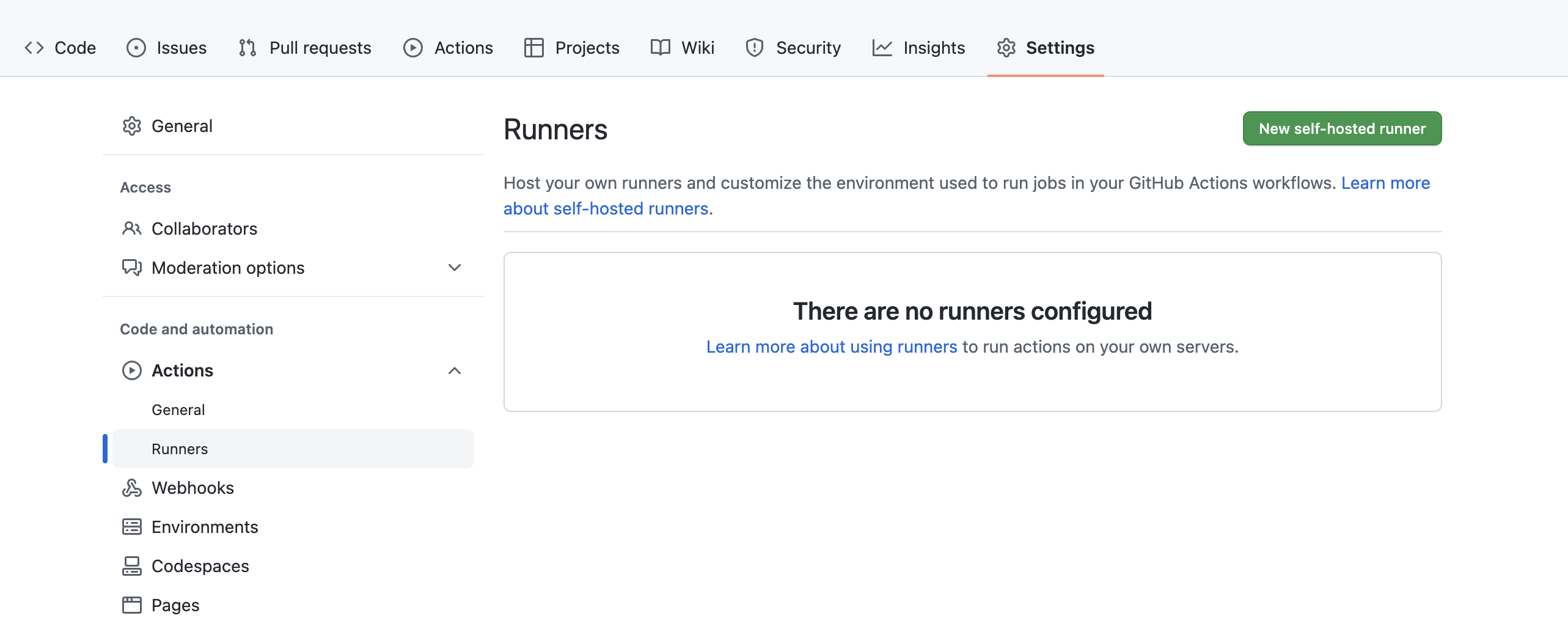The height and width of the screenshot is (632, 1568).
Task: Select Actions under Code and automation
Action: click(293, 370)
